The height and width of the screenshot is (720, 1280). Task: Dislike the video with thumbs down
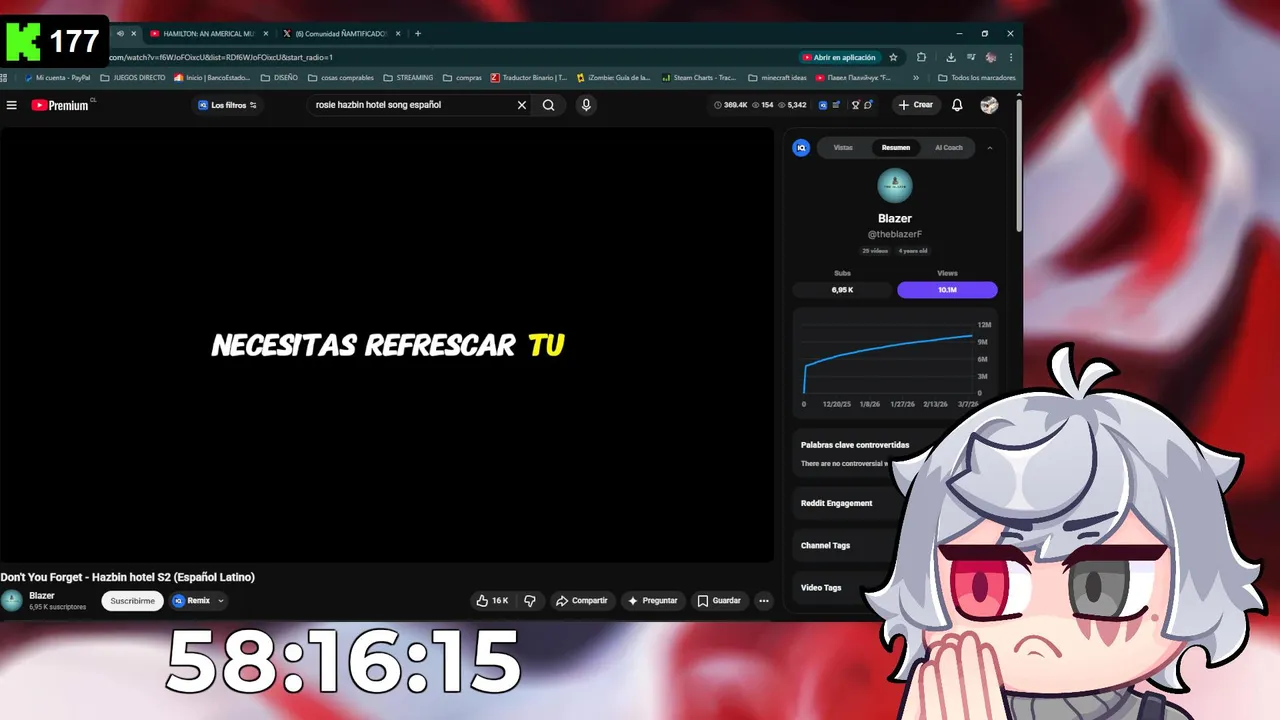pos(530,601)
